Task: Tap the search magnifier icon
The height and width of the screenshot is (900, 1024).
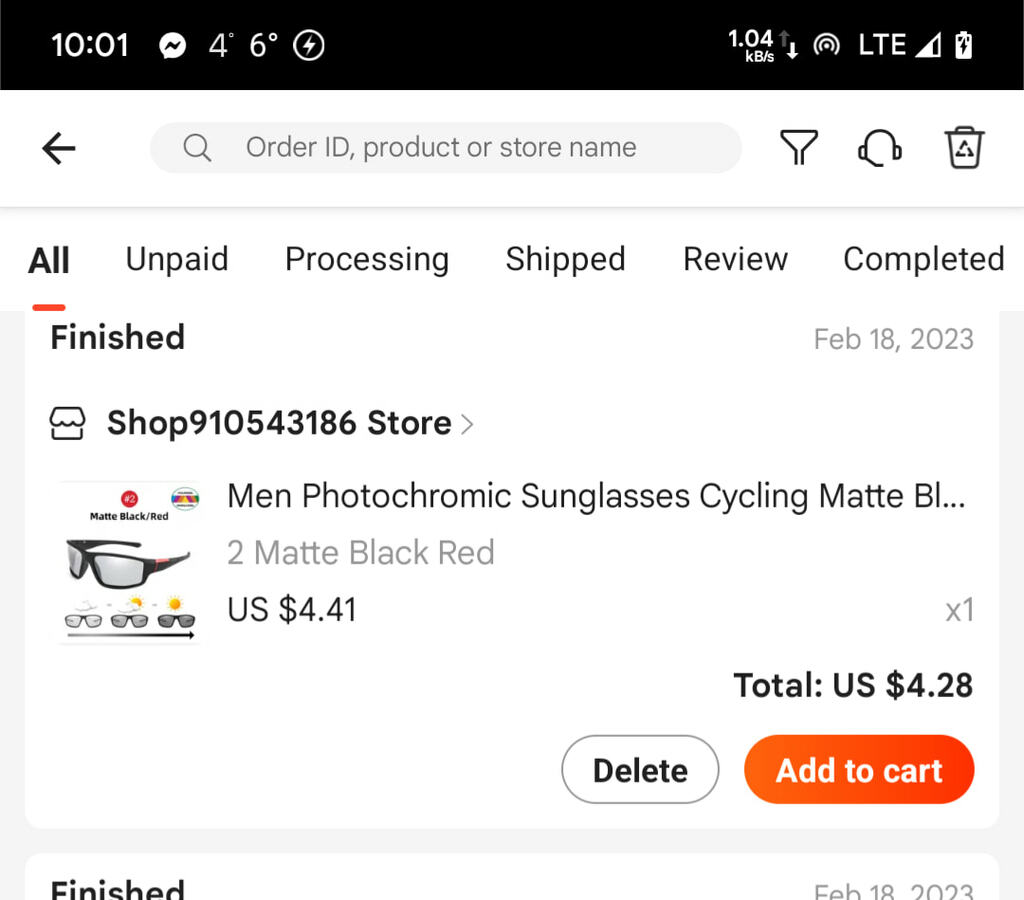Action: tap(197, 148)
